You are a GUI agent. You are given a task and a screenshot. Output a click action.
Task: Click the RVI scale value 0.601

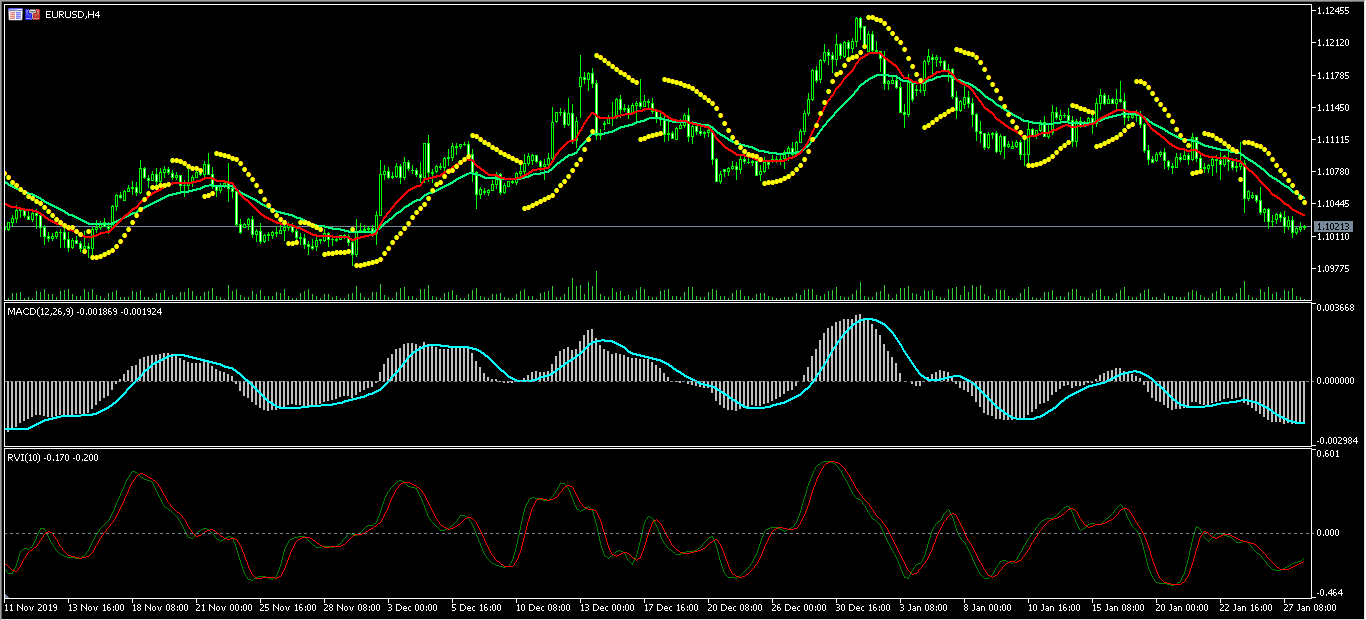click(x=1329, y=454)
